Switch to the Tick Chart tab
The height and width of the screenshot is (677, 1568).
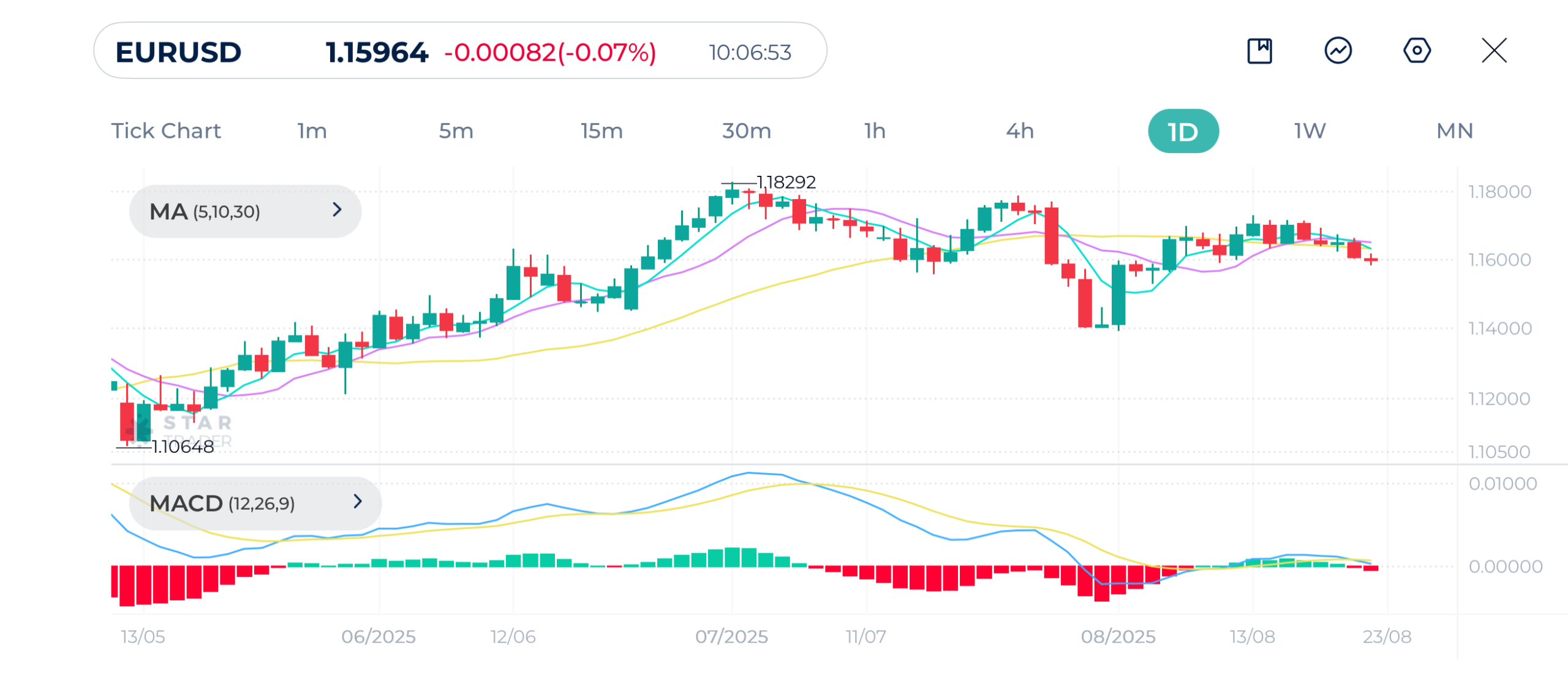click(x=166, y=131)
